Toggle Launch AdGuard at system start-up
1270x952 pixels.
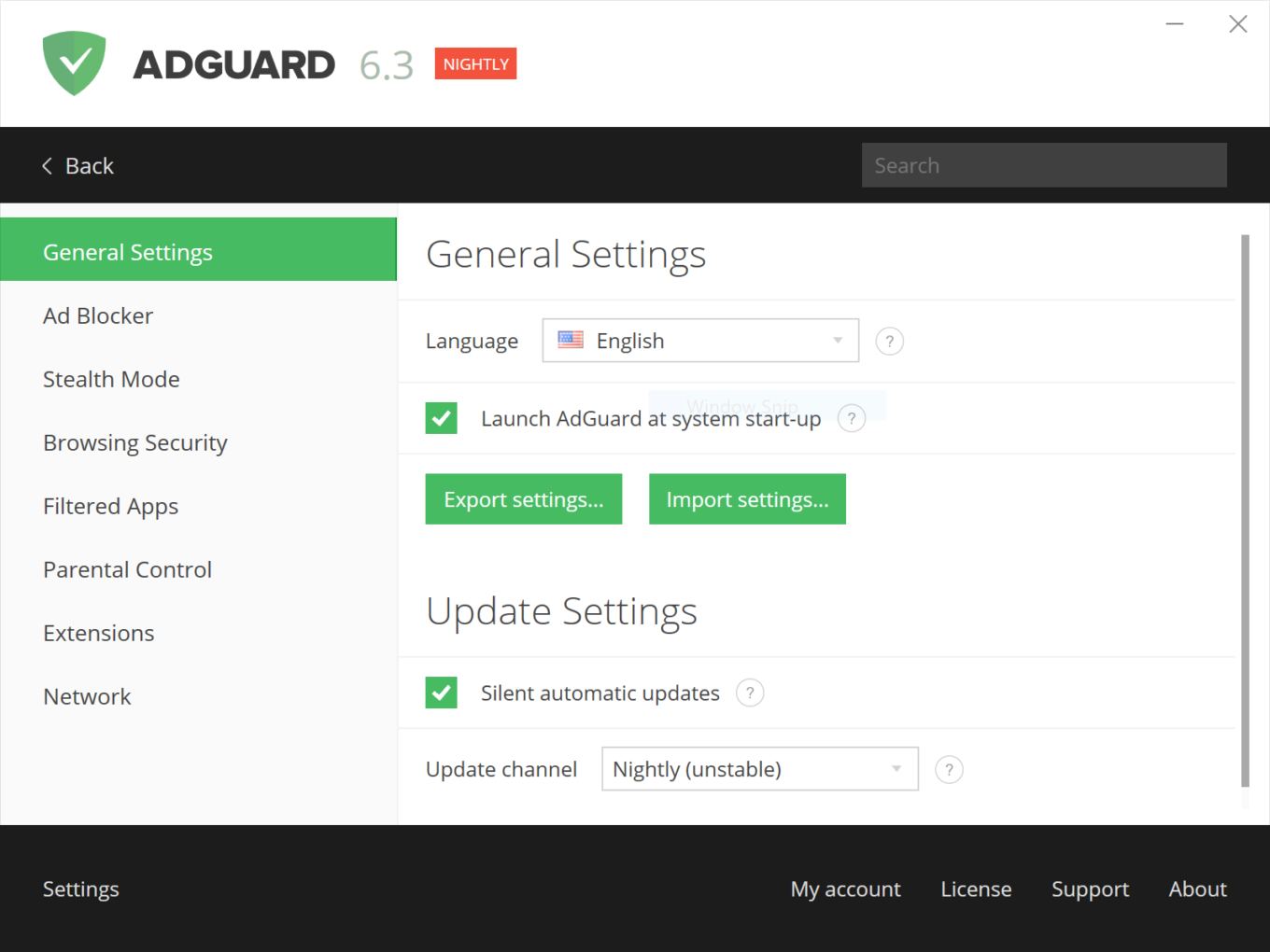442,418
